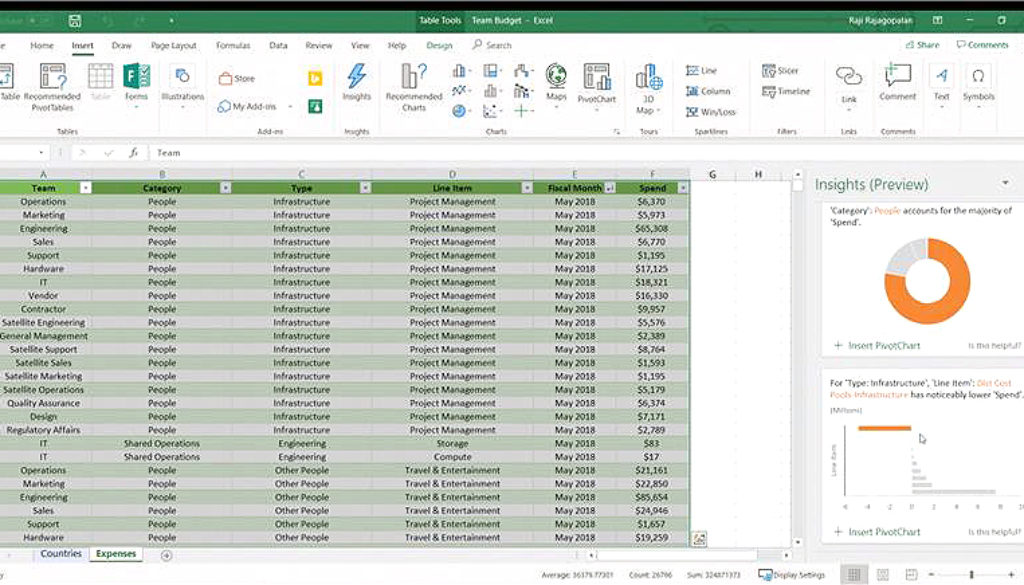Viewport: 1024px width, 585px height.
Task: Open the Spend column filter dropdown
Action: coord(683,188)
